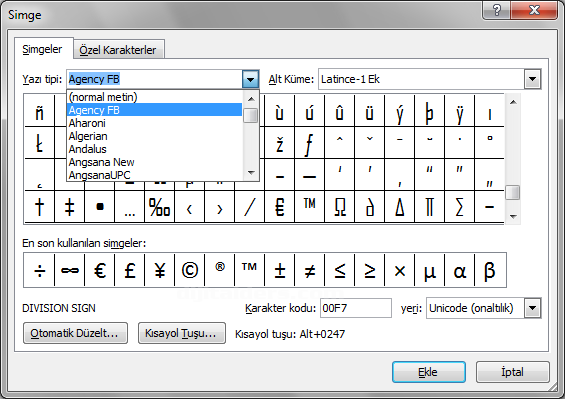Click the symbol grid scrollbar thumb
Screen dimensions: 565x399
[x=512, y=192]
